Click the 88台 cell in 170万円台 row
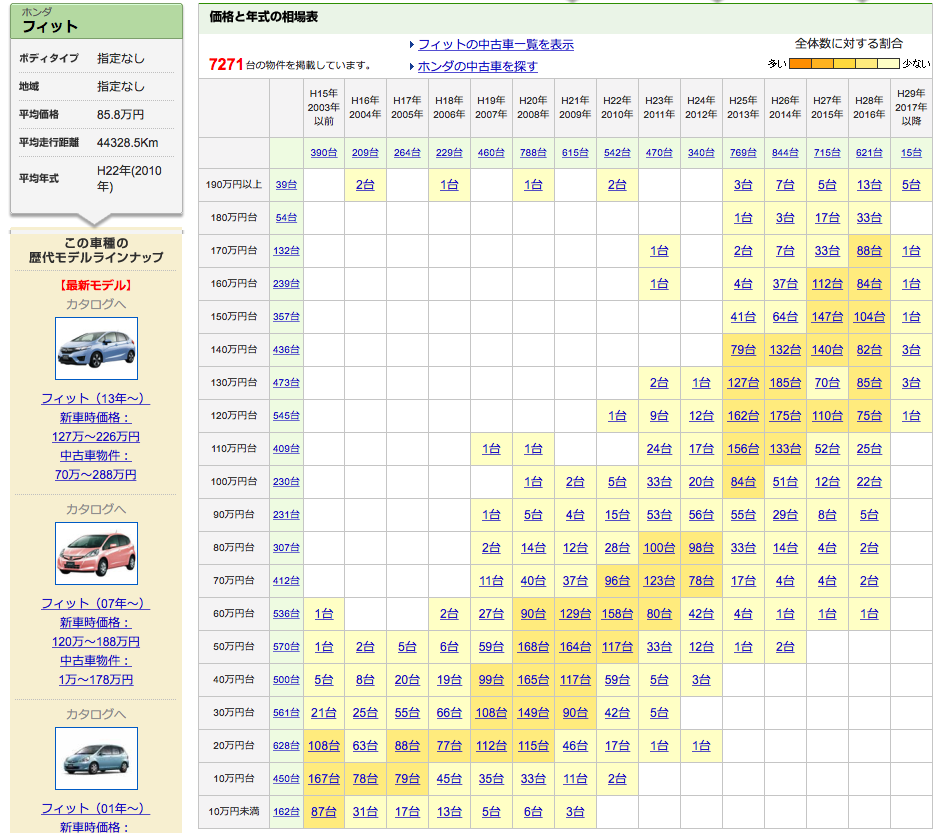This screenshot has width=941, height=833. [x=869, y=250]
